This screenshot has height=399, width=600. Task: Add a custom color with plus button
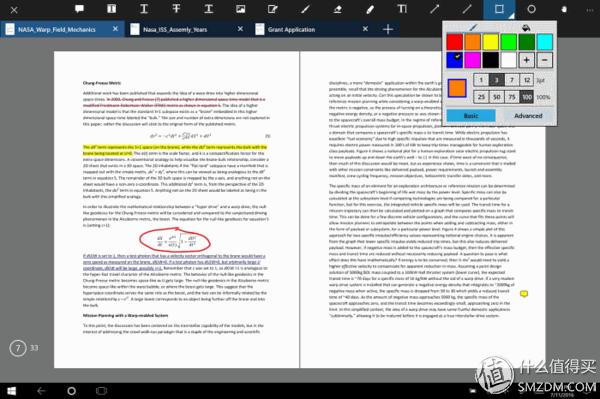[527, 60]
